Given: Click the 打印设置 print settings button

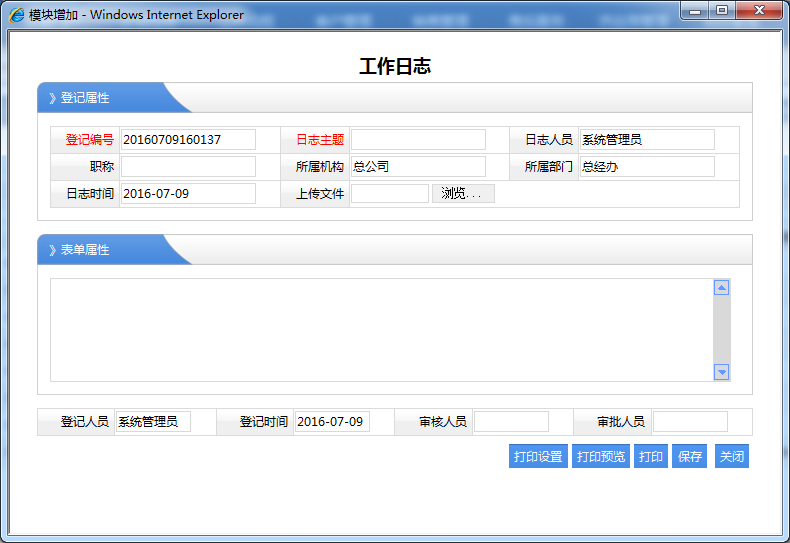Looking at the screenshot, I should tap(538, 457).
